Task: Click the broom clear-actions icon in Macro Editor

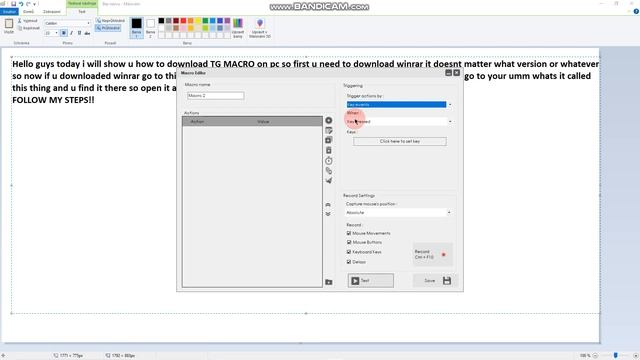Action: click(329, 180)
